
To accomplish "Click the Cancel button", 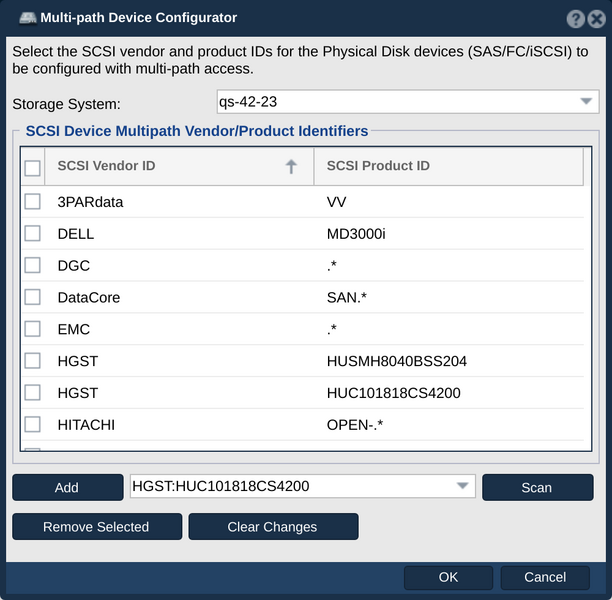I will click(x=545, y=577).
